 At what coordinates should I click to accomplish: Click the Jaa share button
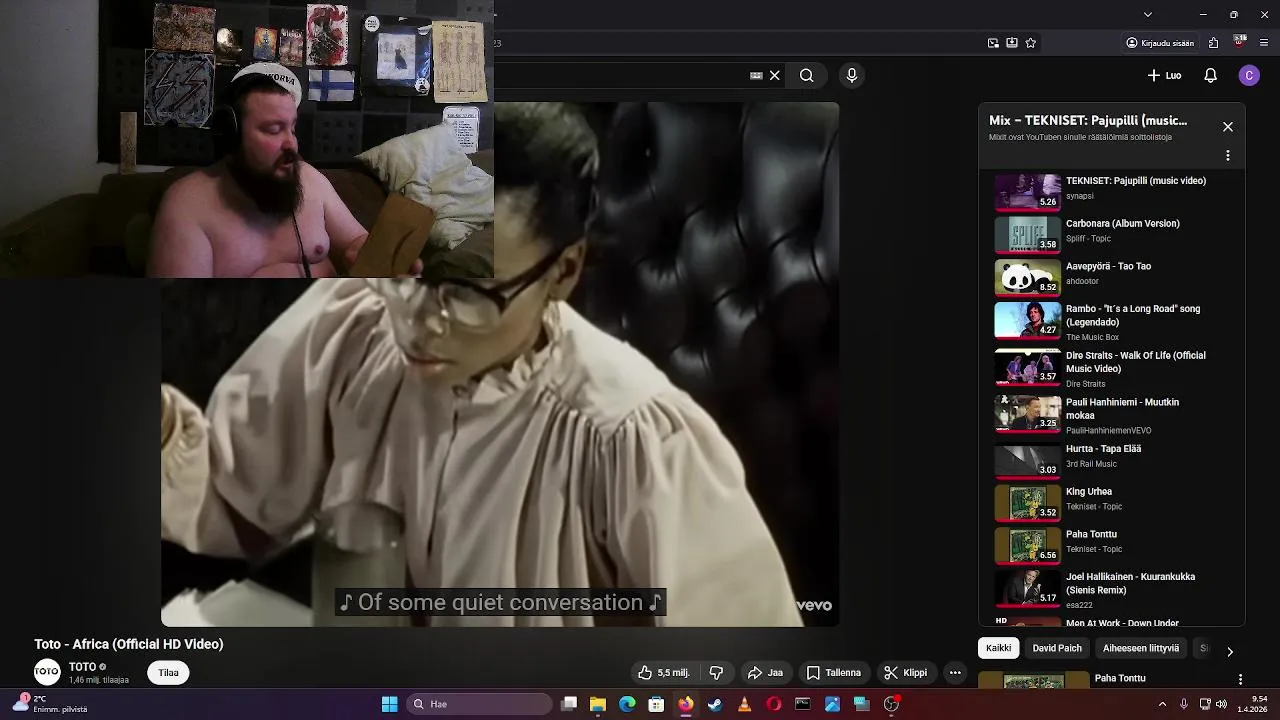(x=765, y=673)
